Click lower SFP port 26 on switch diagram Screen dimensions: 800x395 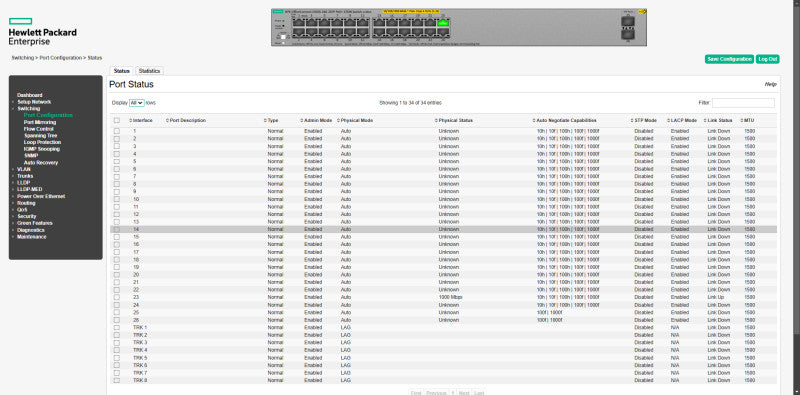(x=628, y=34)
